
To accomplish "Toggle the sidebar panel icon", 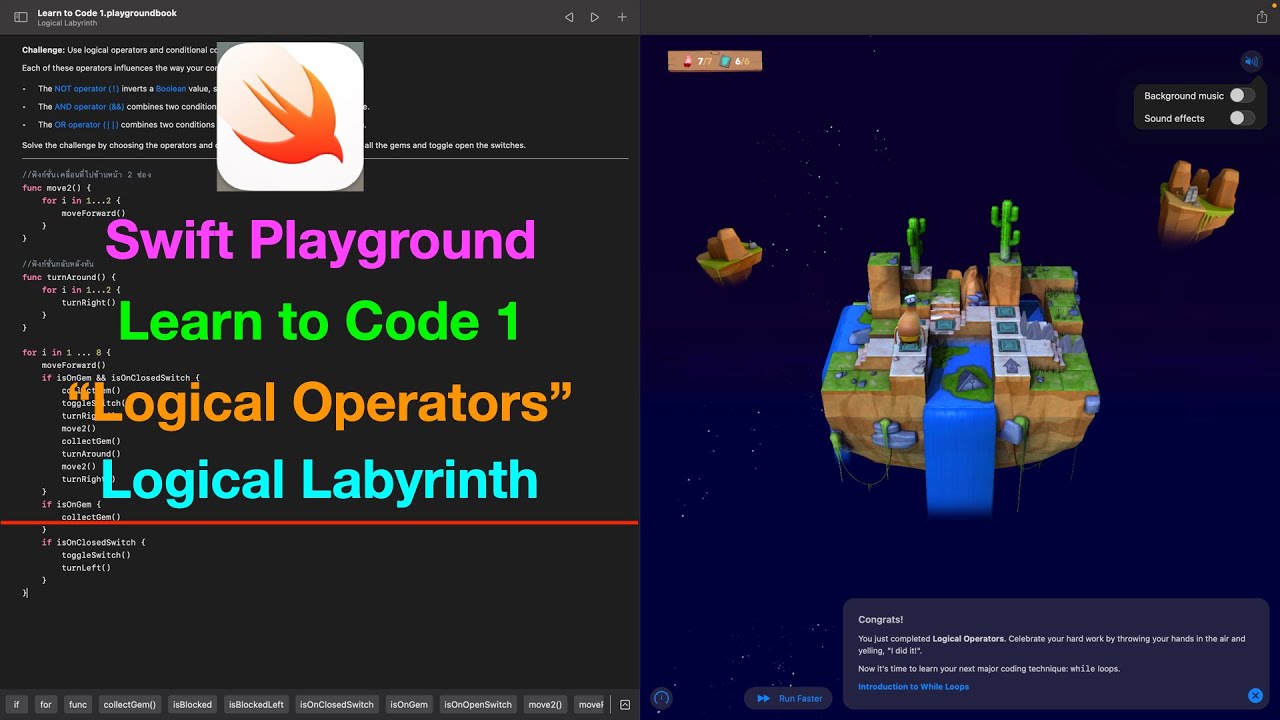I will (x=20, y=17).
